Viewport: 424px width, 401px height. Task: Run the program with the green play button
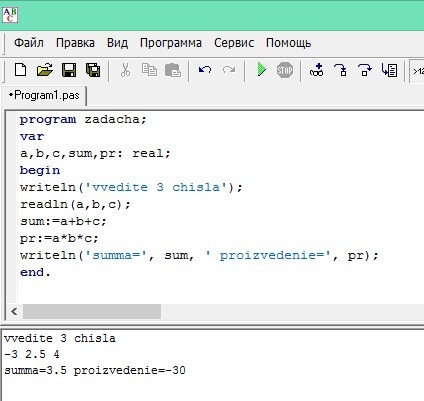click(x=262, y=70)
